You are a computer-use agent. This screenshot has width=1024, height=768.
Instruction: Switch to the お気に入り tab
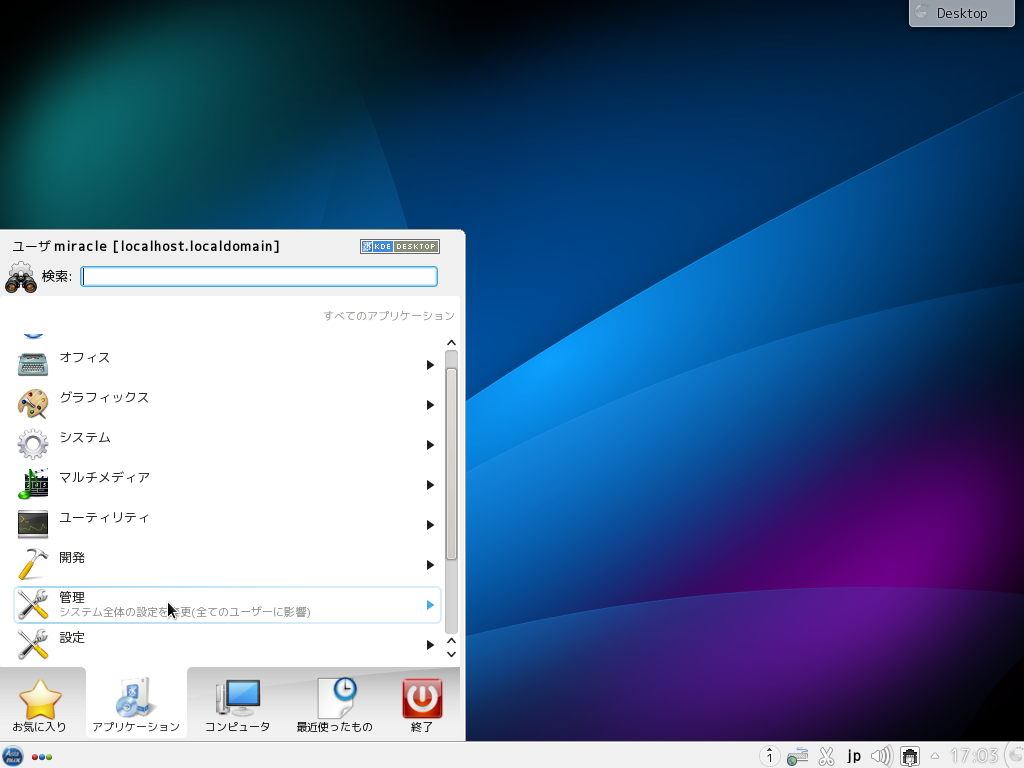pos(40,705)
